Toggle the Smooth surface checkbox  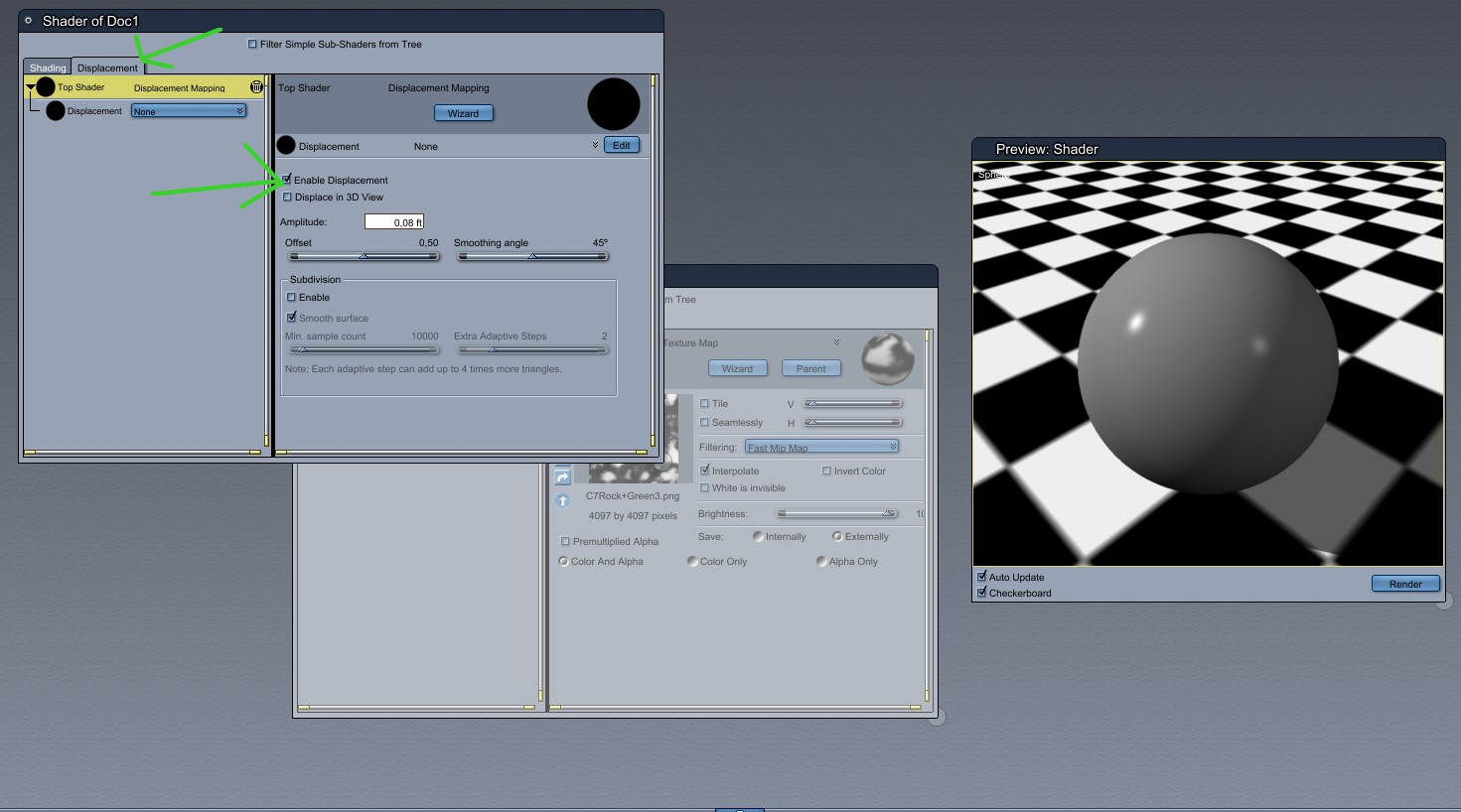tap(292, 318)
